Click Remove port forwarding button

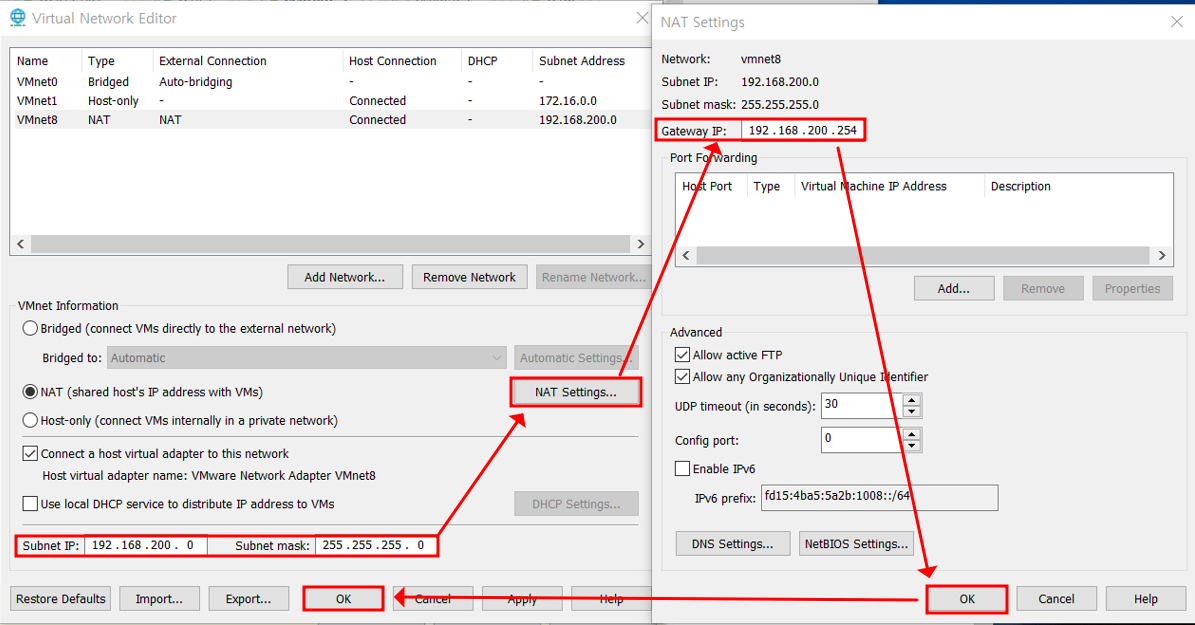[1043, 289]
